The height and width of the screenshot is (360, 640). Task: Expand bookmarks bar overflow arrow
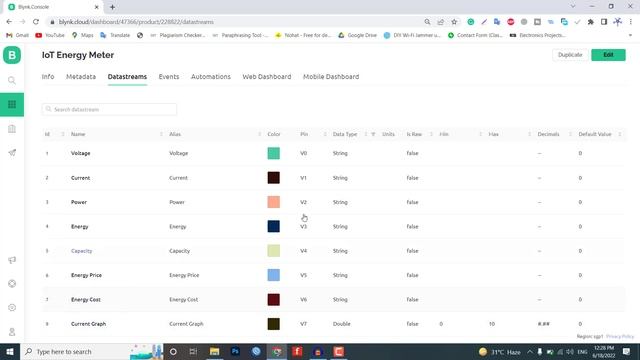pos(630,35)
